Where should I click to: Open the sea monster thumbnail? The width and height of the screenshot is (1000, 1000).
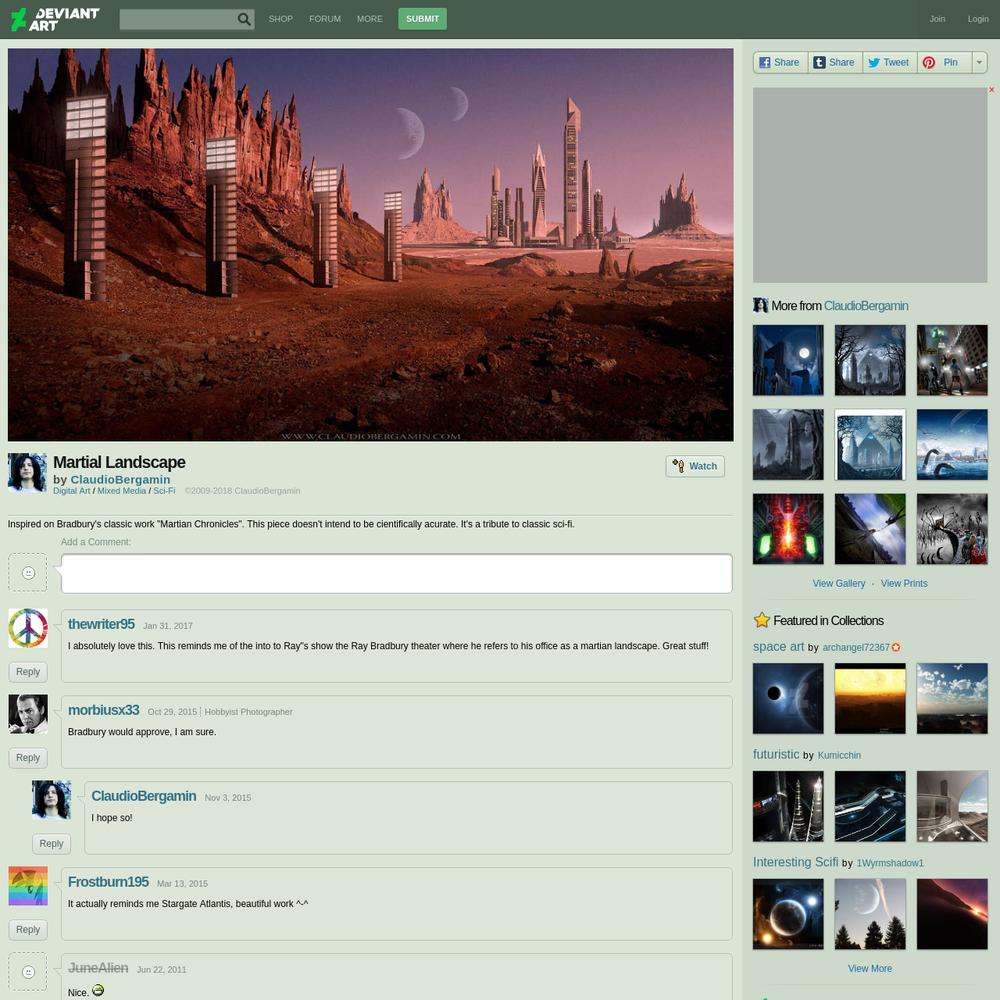pos(952,445)
